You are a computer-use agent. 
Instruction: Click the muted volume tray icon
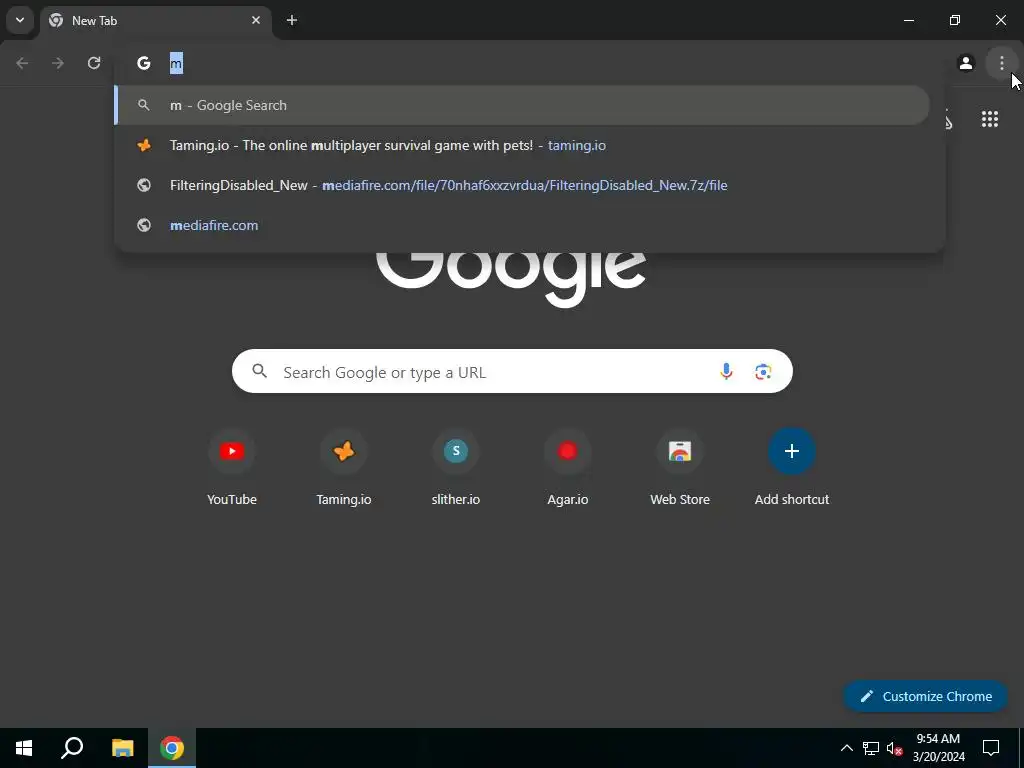(x=894, y=748)
